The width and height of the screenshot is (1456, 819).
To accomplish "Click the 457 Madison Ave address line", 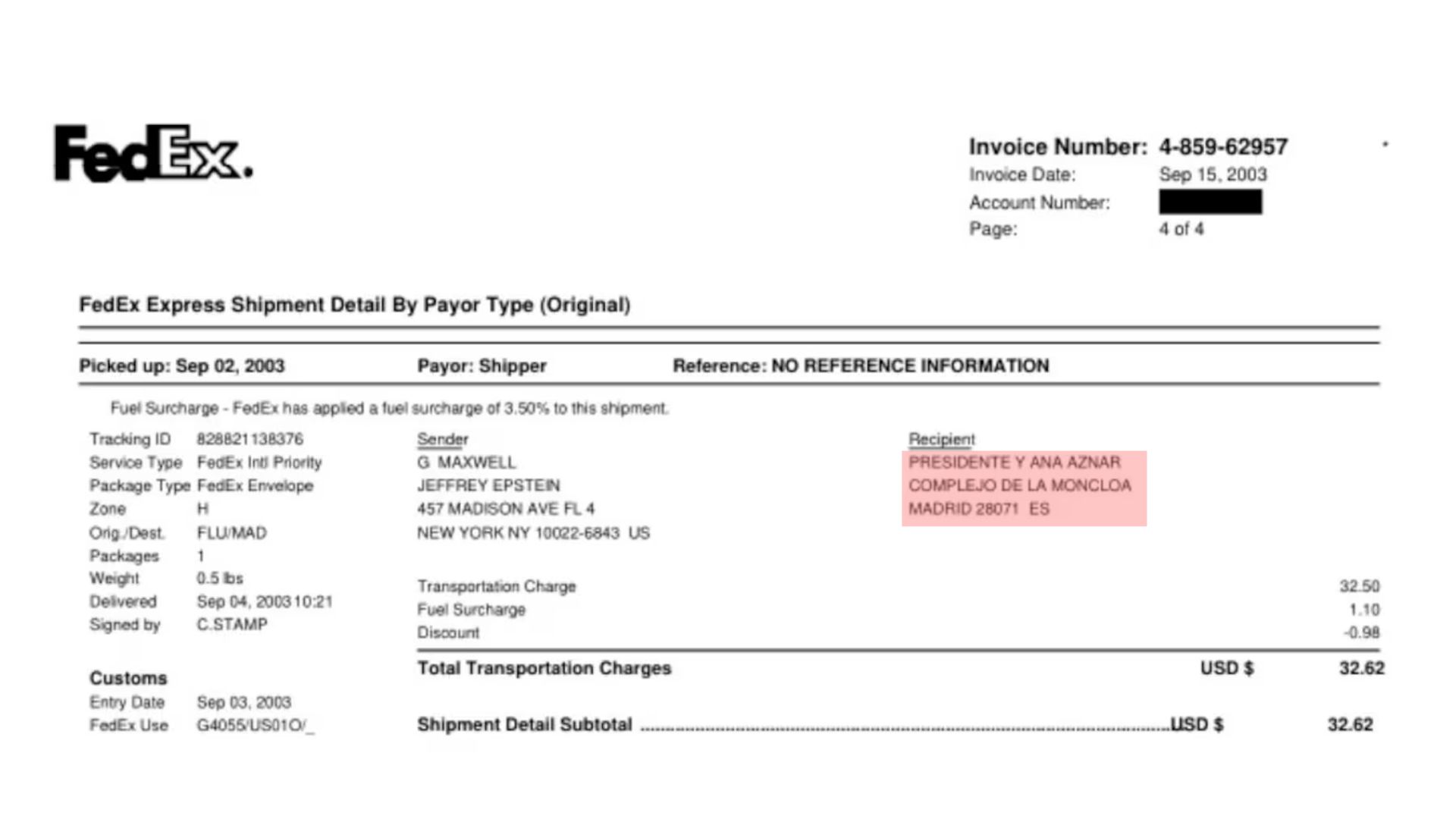I will pos(506,509).
